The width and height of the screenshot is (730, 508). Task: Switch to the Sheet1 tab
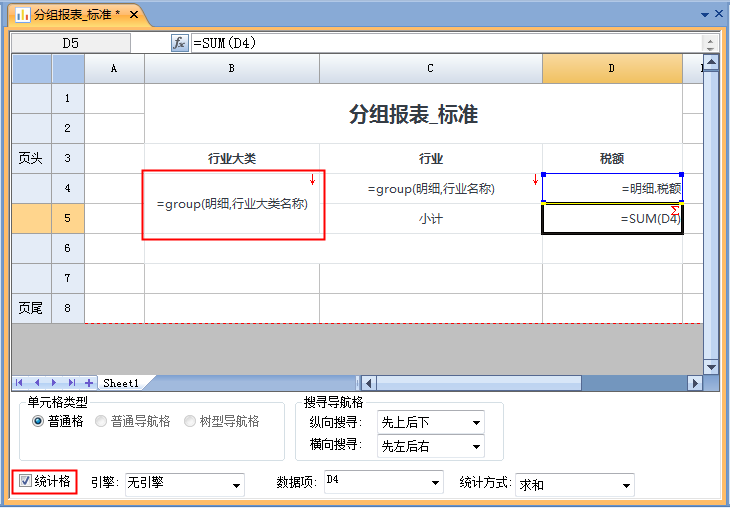[x=121, y=383]
